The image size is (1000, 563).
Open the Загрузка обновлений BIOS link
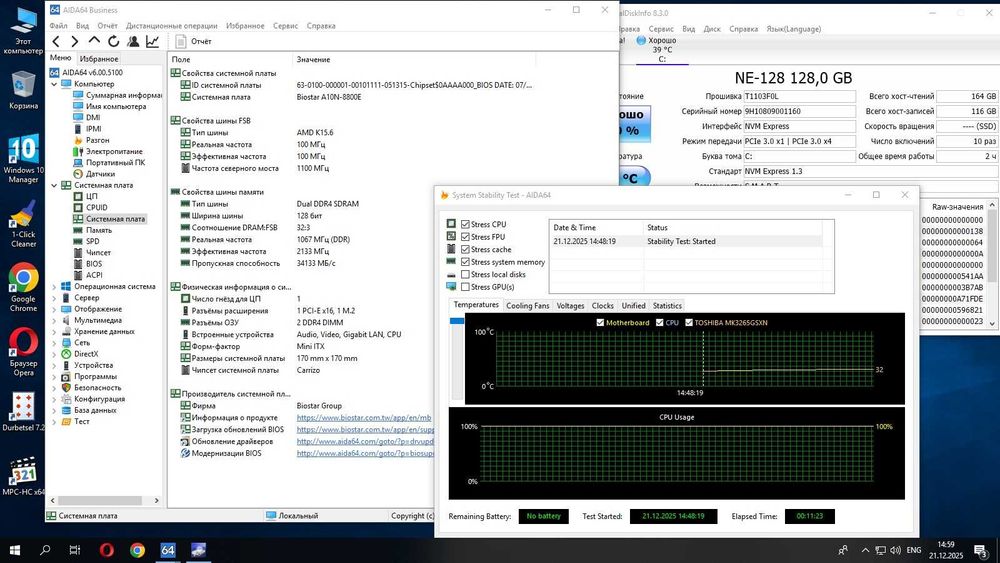[x=365, y=430]
